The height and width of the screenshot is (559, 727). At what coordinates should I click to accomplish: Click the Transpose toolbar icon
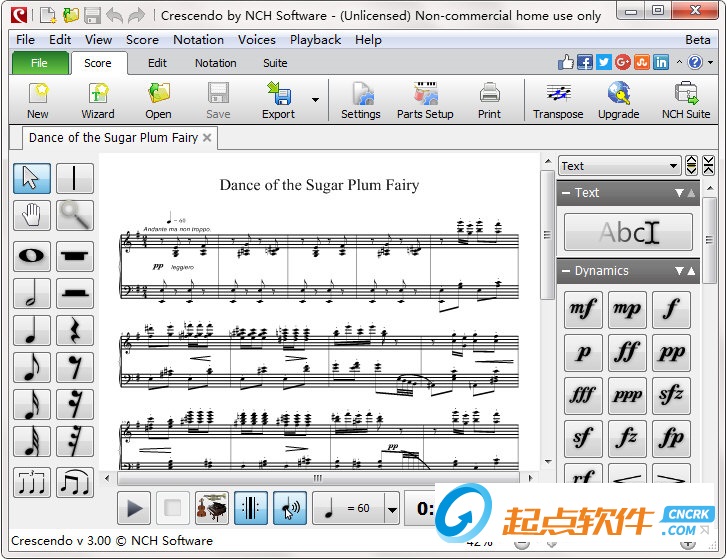pos(558,100)
